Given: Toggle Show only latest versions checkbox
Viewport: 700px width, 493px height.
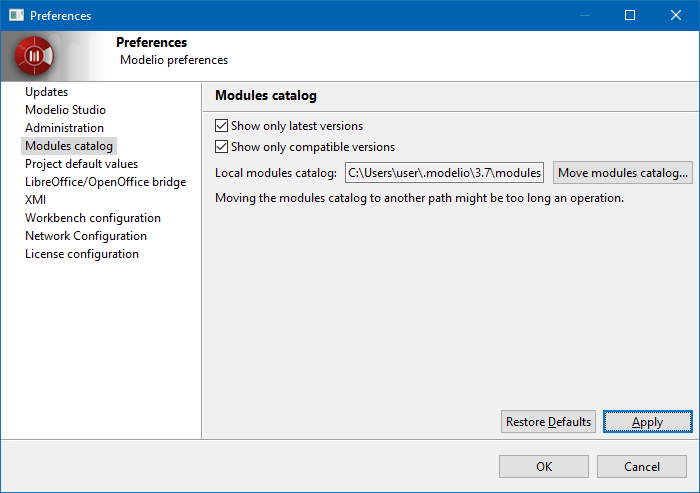Looking at the screenshot, I should (x=222, y=126).
